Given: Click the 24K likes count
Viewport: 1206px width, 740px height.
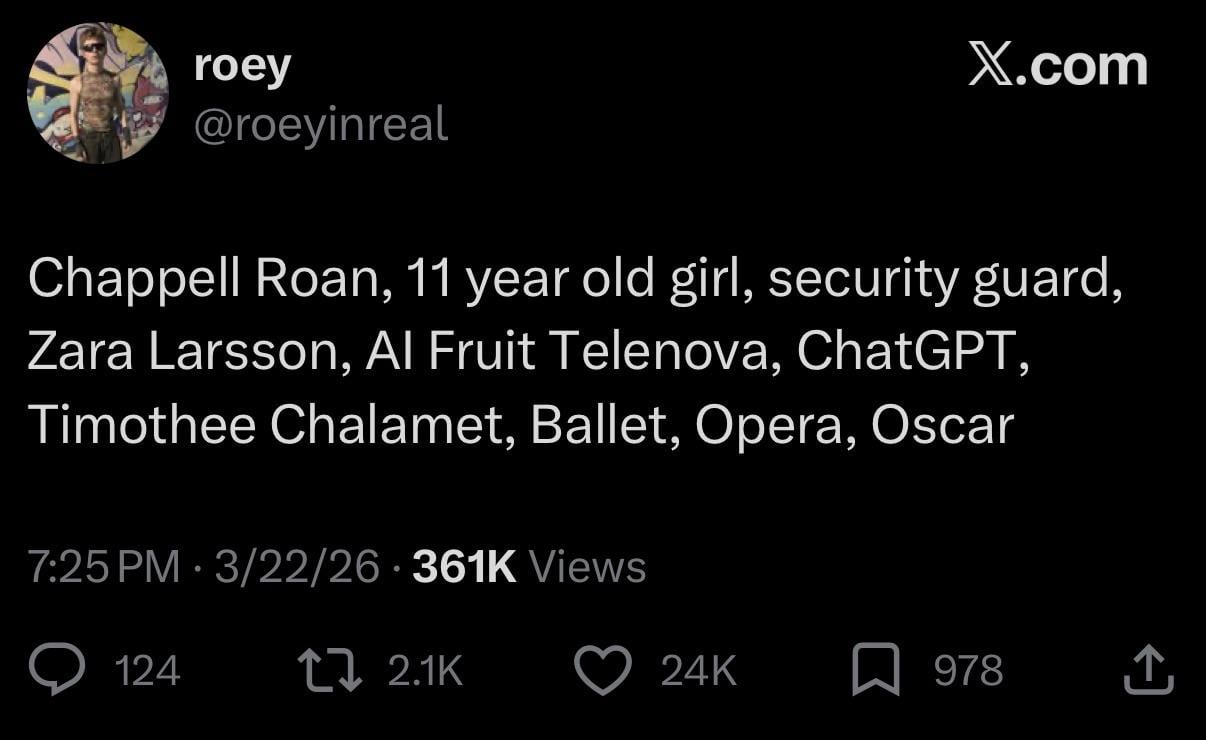Looking at the screenshot, I should point(698,671).
